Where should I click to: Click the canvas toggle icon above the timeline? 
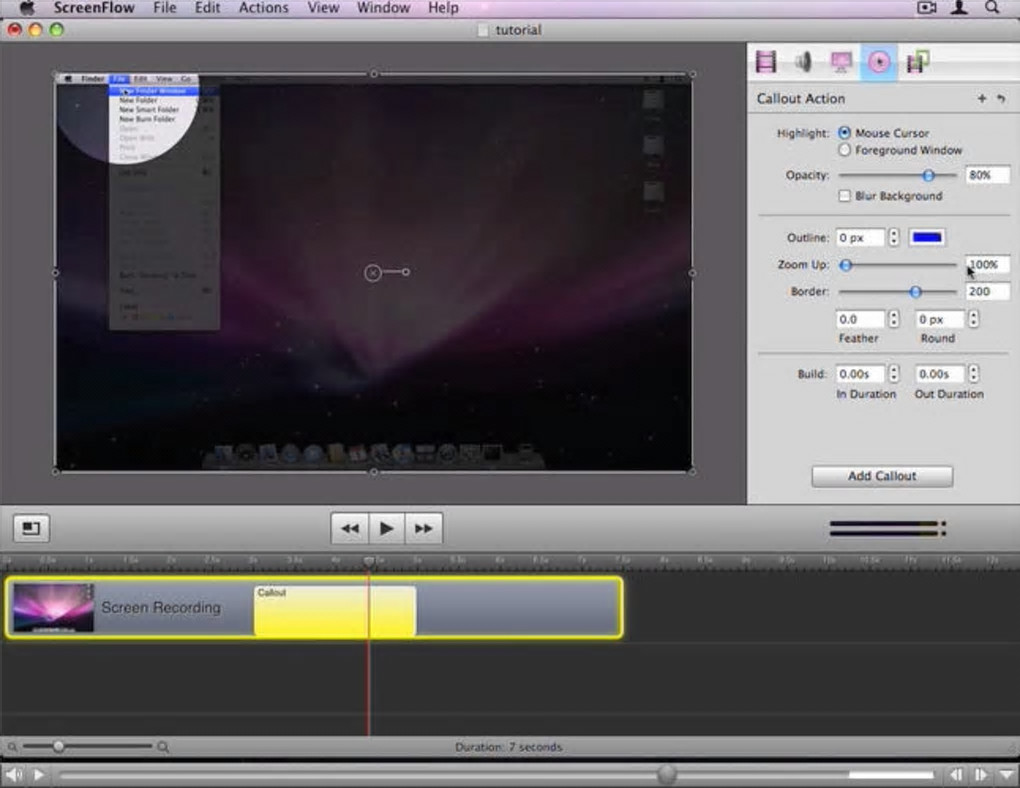[x=31, y=527]
